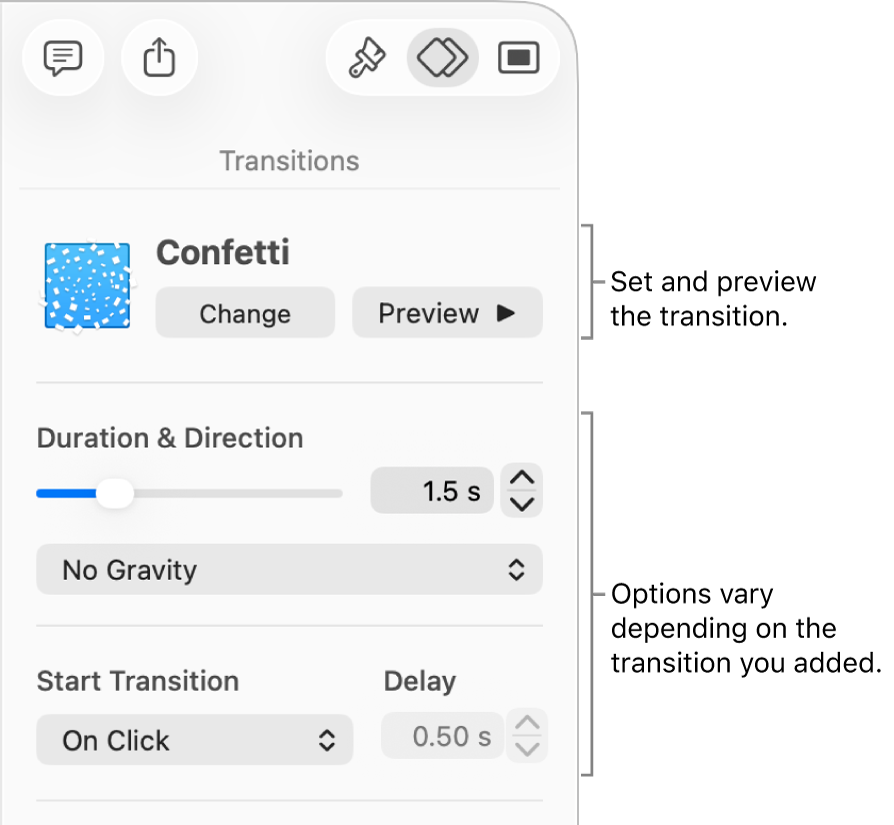Image resolution: width=894 pixels, height=825 pixels.
Task: Click the duration slider handle
Action: (x=115, y=493)
